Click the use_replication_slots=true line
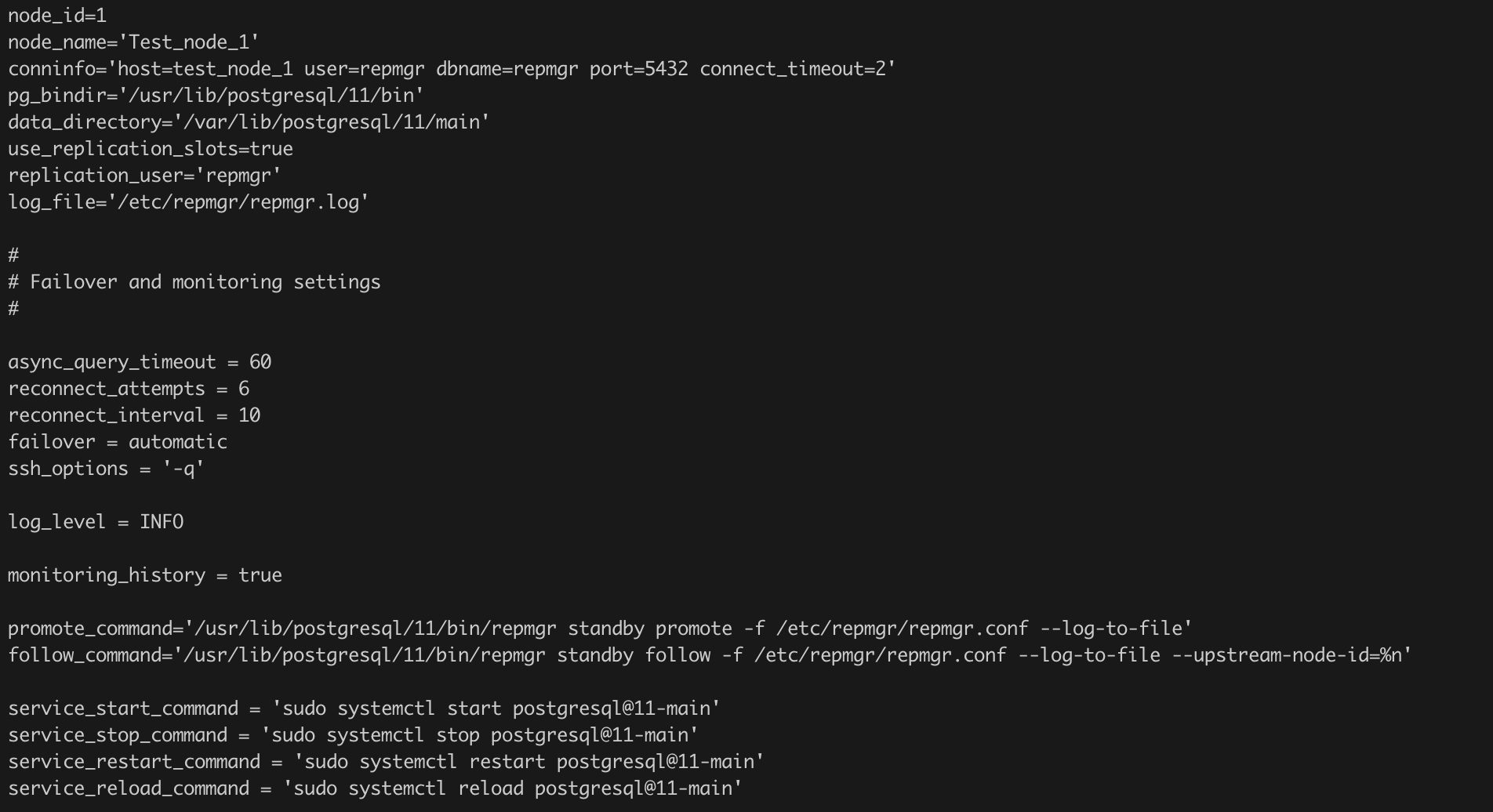1493x812 pixels. (151, 149)
